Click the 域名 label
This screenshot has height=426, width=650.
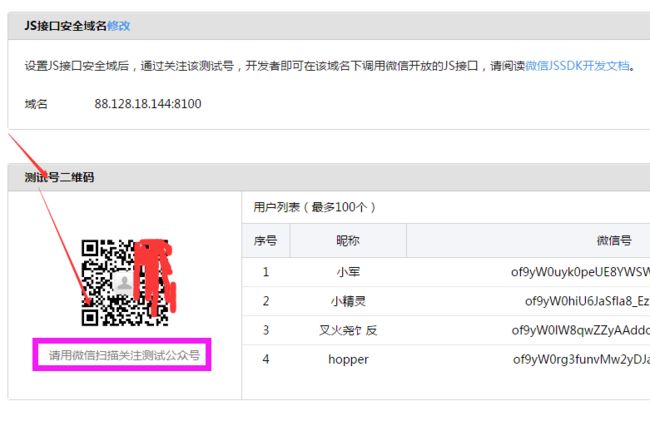coord(36,104)
